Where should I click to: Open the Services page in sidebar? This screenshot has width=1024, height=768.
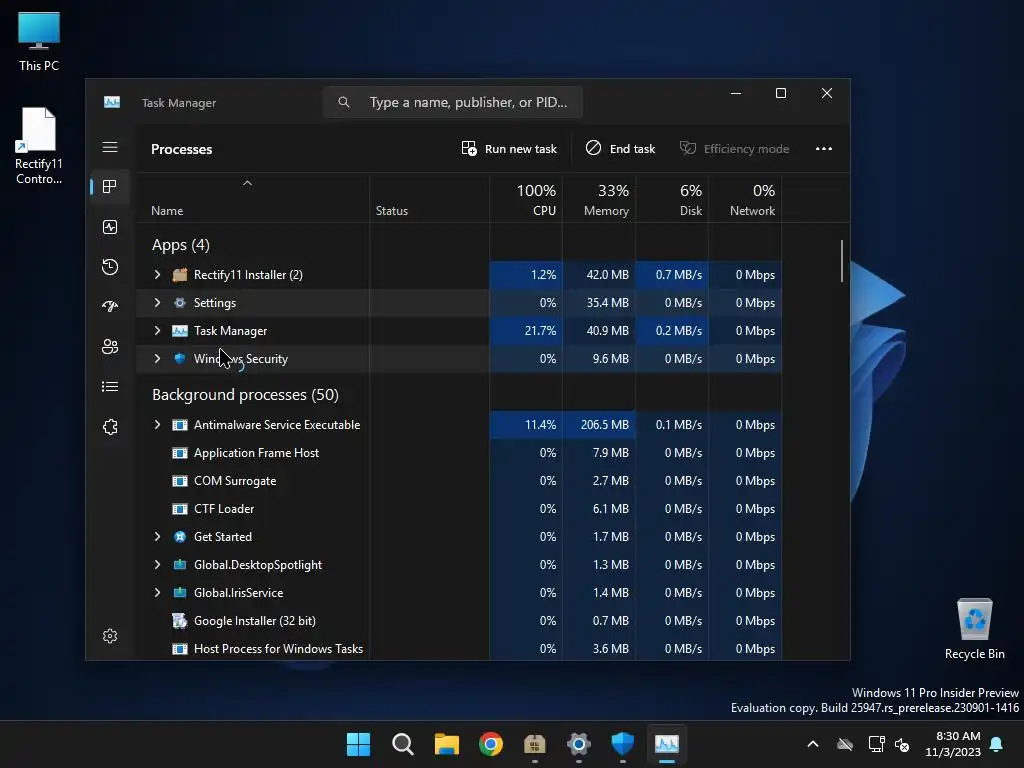(110, 426)
